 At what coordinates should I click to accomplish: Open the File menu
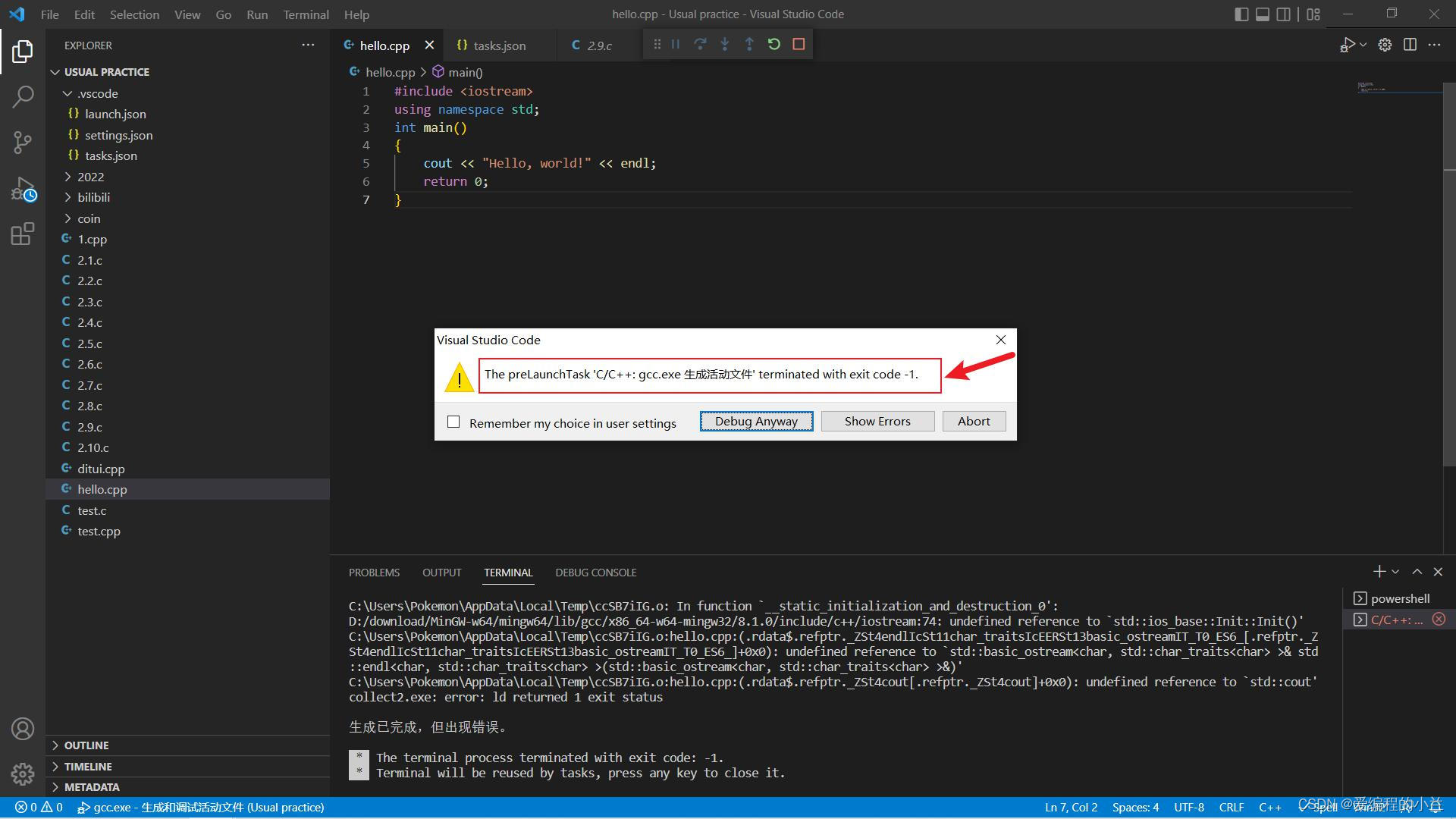pos(49,14)
